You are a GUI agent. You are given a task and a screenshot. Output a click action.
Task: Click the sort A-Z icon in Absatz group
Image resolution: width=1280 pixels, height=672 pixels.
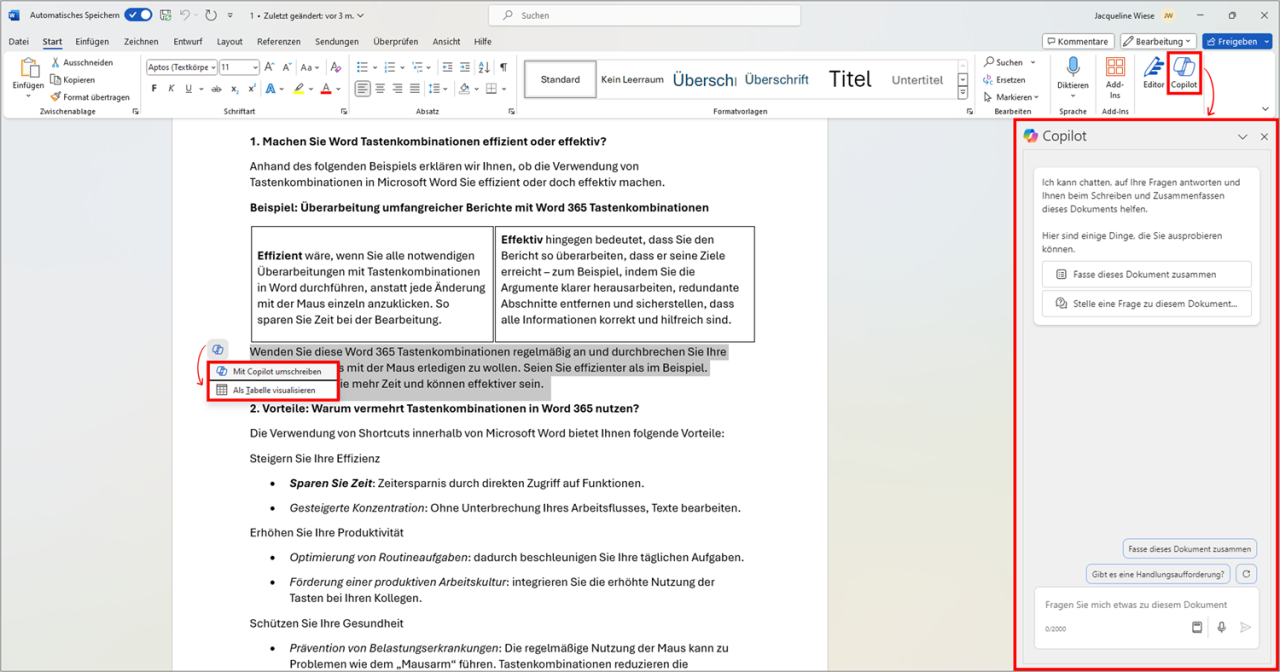[482, 66]
